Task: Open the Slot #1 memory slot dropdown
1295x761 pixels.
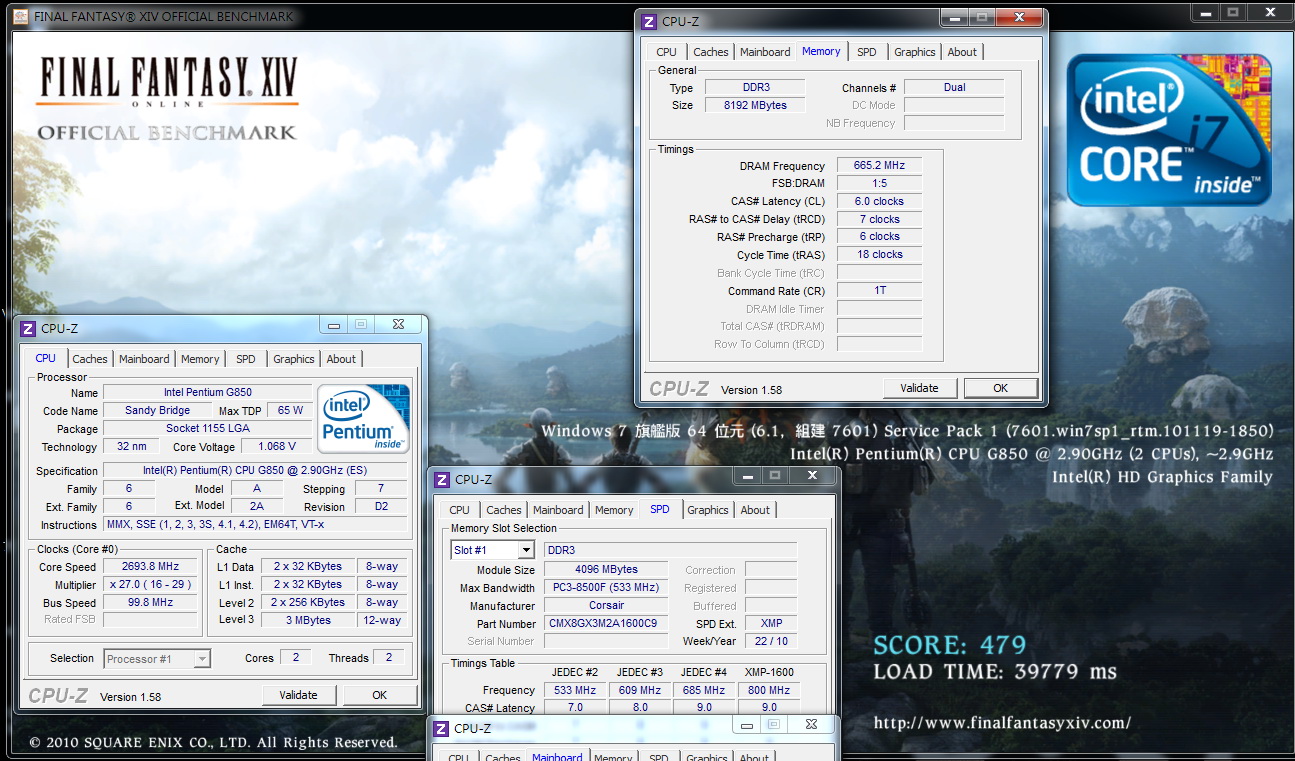Action: 526,550
